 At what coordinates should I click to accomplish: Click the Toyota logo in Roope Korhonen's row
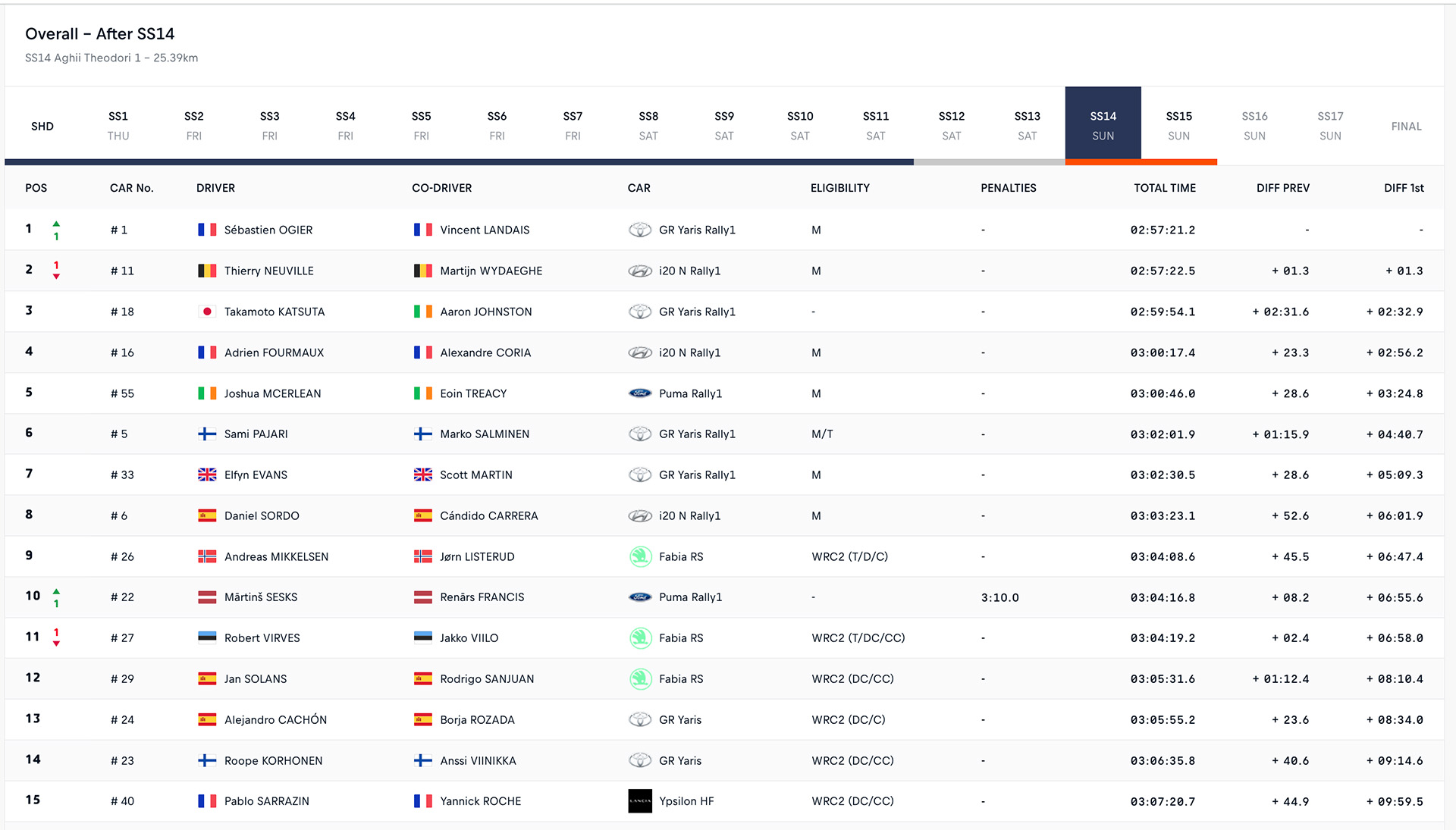pyautogui.click(x=640, y=760)
